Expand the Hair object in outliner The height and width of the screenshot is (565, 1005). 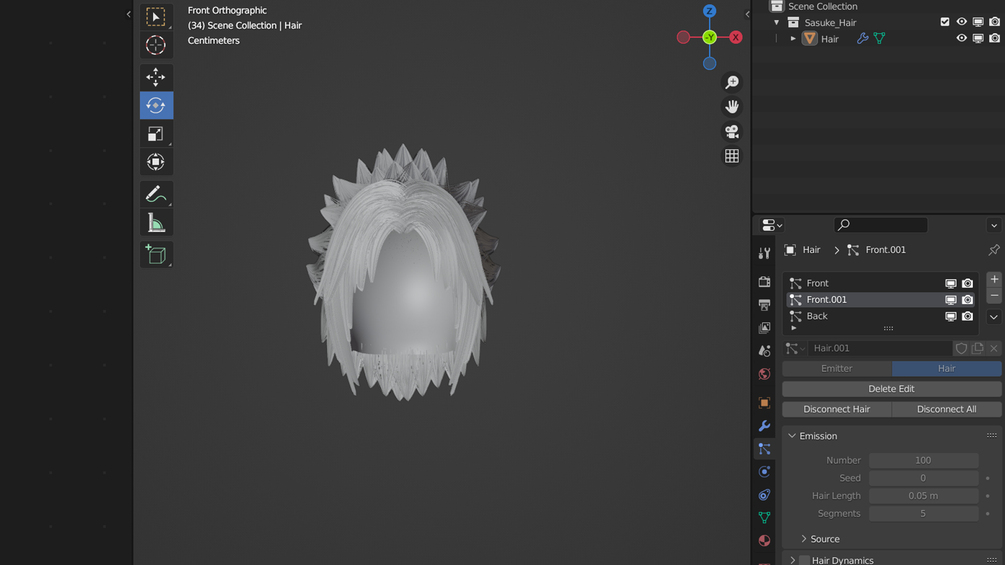click(x=793, y=39)
